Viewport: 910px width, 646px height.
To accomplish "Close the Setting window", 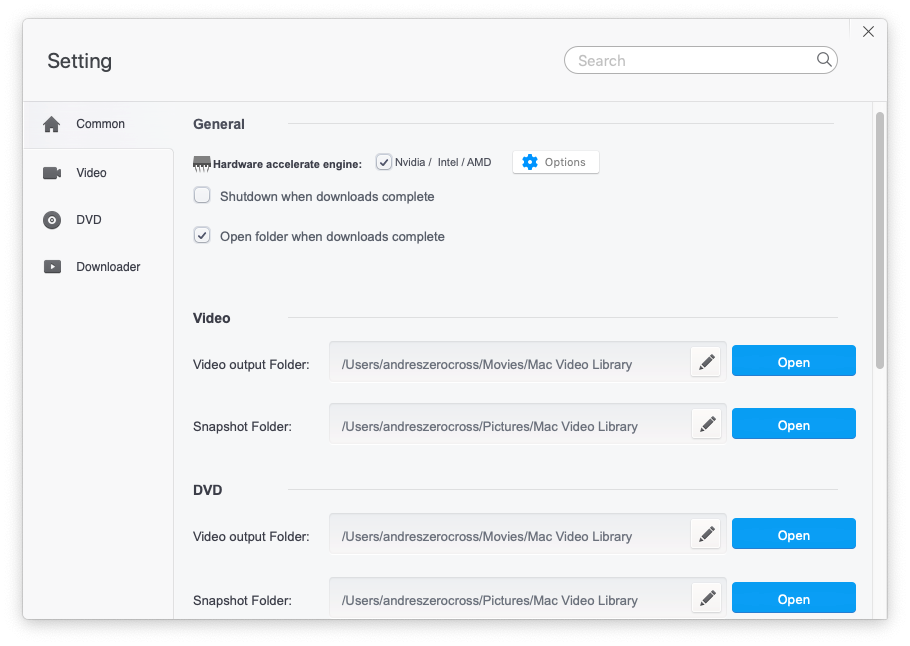I will click(x=868, y=31).
